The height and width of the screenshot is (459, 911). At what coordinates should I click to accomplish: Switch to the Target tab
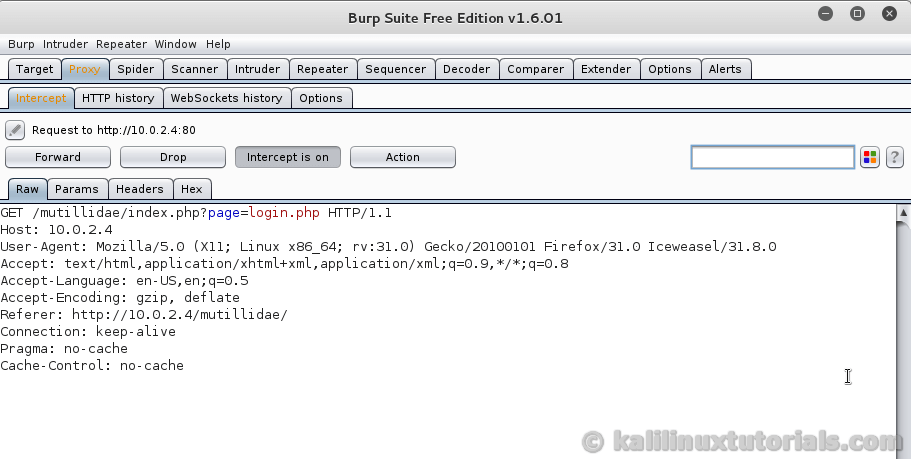pos(34,69)
